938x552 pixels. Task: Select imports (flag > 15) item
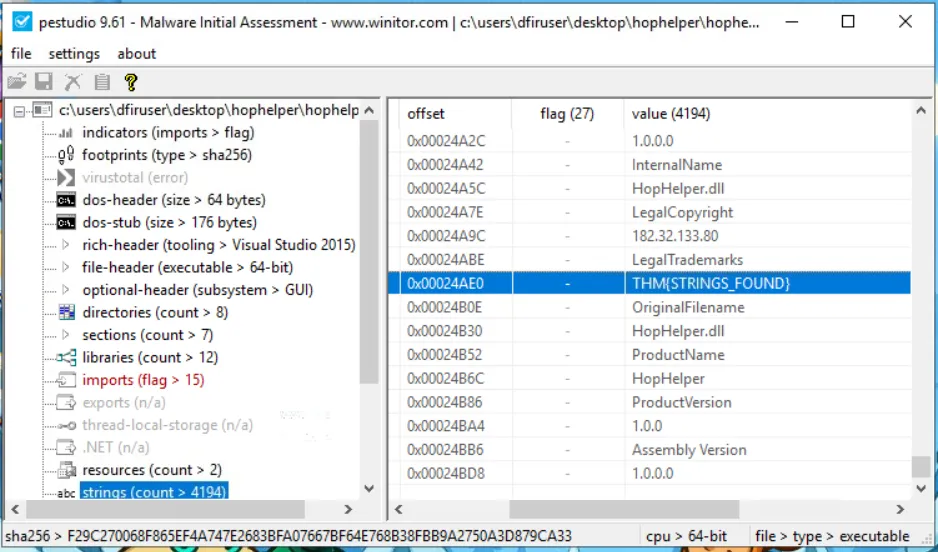[x=143, y=380]
